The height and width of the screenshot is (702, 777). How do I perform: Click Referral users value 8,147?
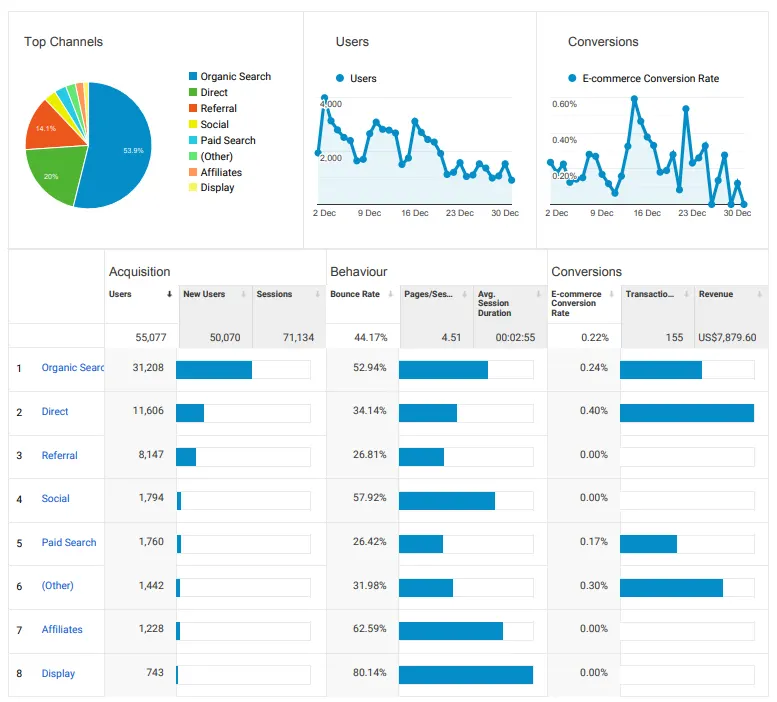151,454
